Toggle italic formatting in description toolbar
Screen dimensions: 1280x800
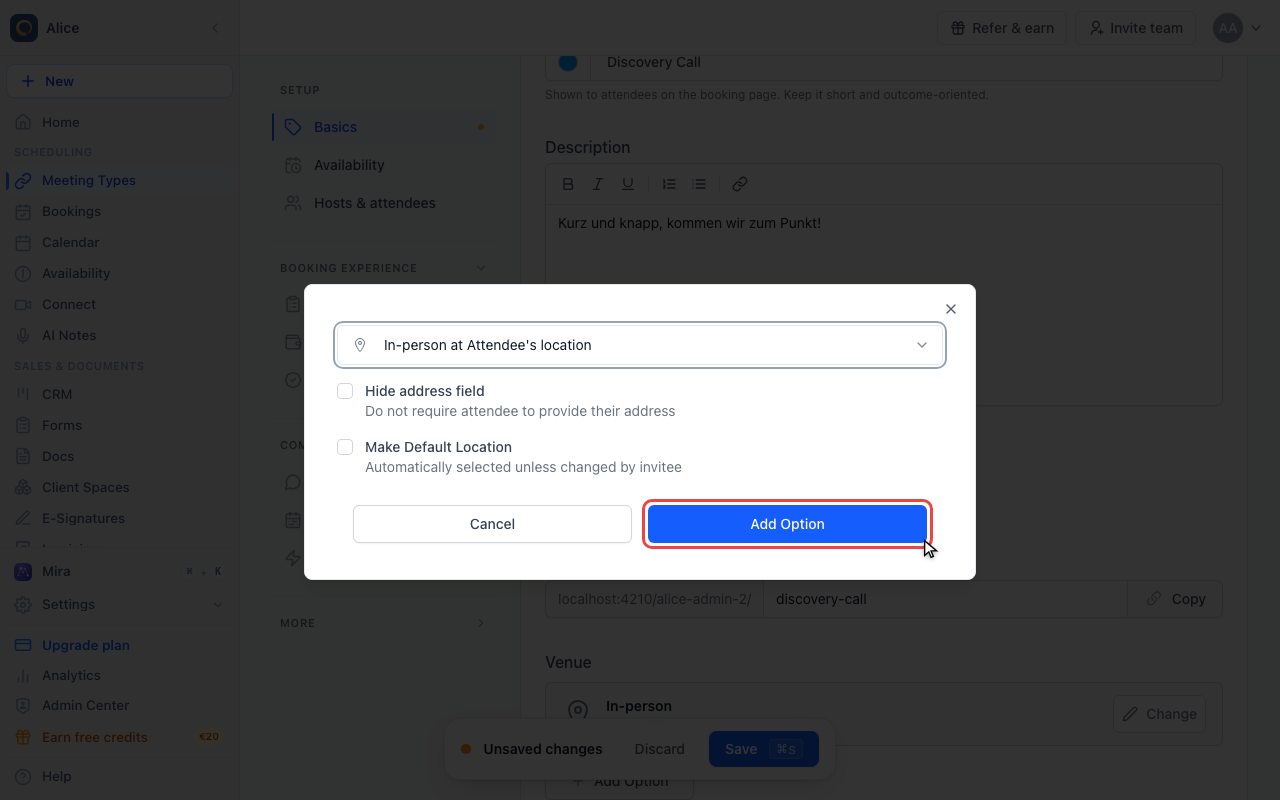pyautogui.click(x=598, y=184)
